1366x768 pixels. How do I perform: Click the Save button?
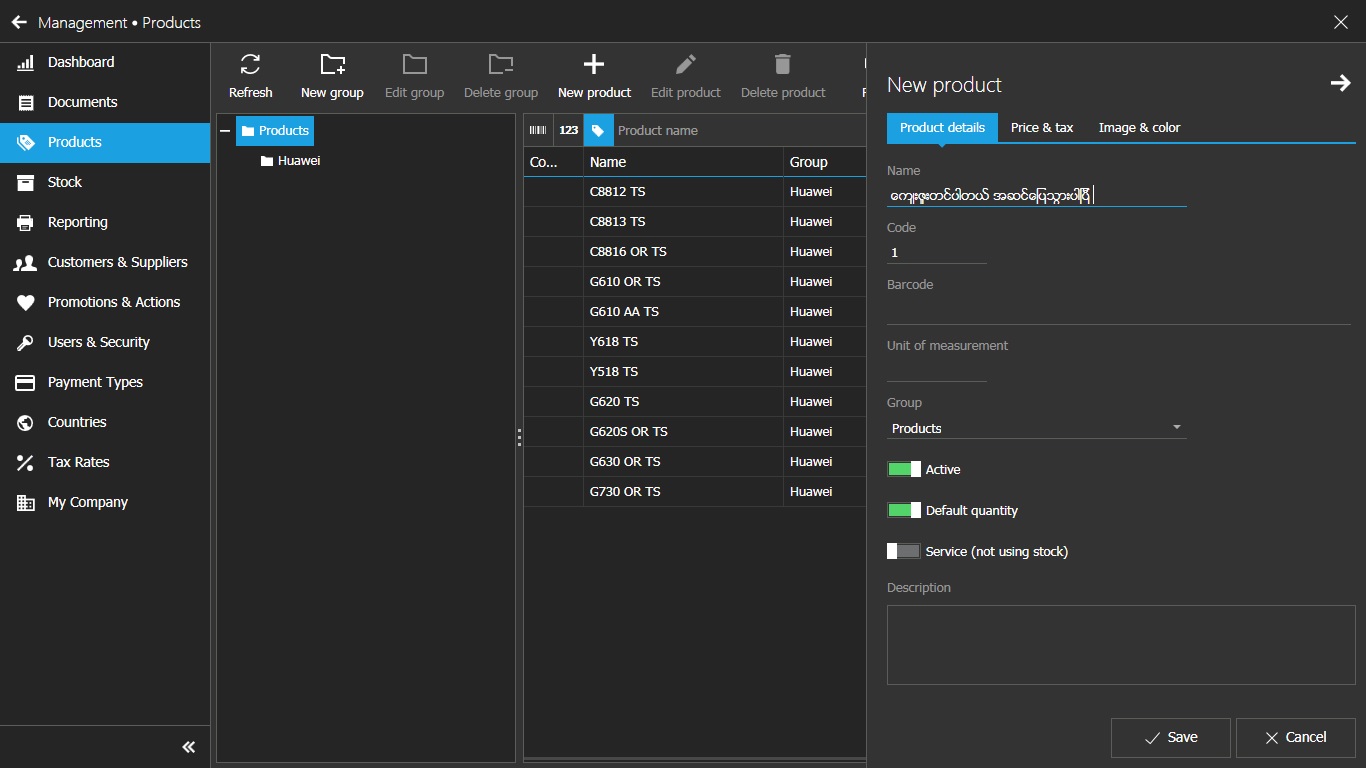(x=1170, y=738)
